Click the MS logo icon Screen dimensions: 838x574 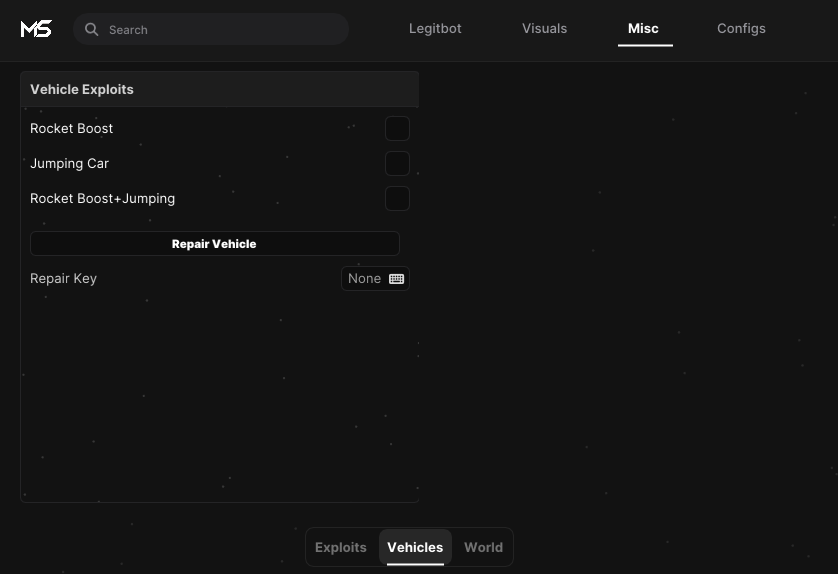click(x=36, y=29)
